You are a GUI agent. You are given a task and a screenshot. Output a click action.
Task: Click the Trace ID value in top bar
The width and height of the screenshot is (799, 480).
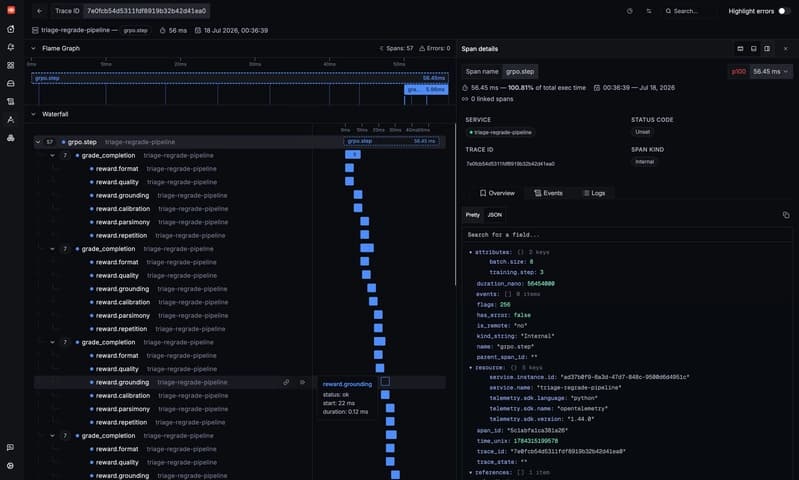click(x=146, y=11)
